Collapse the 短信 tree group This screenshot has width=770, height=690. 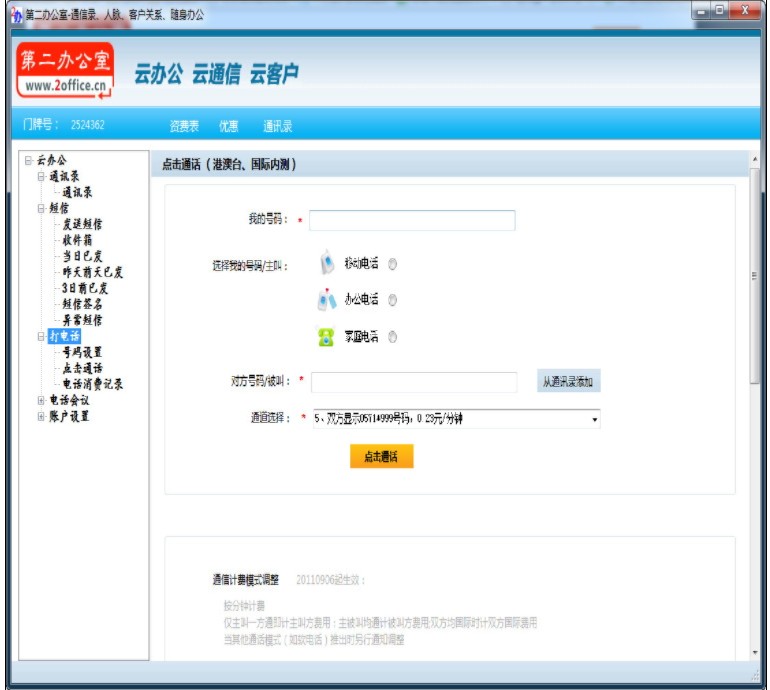[41, 208]
